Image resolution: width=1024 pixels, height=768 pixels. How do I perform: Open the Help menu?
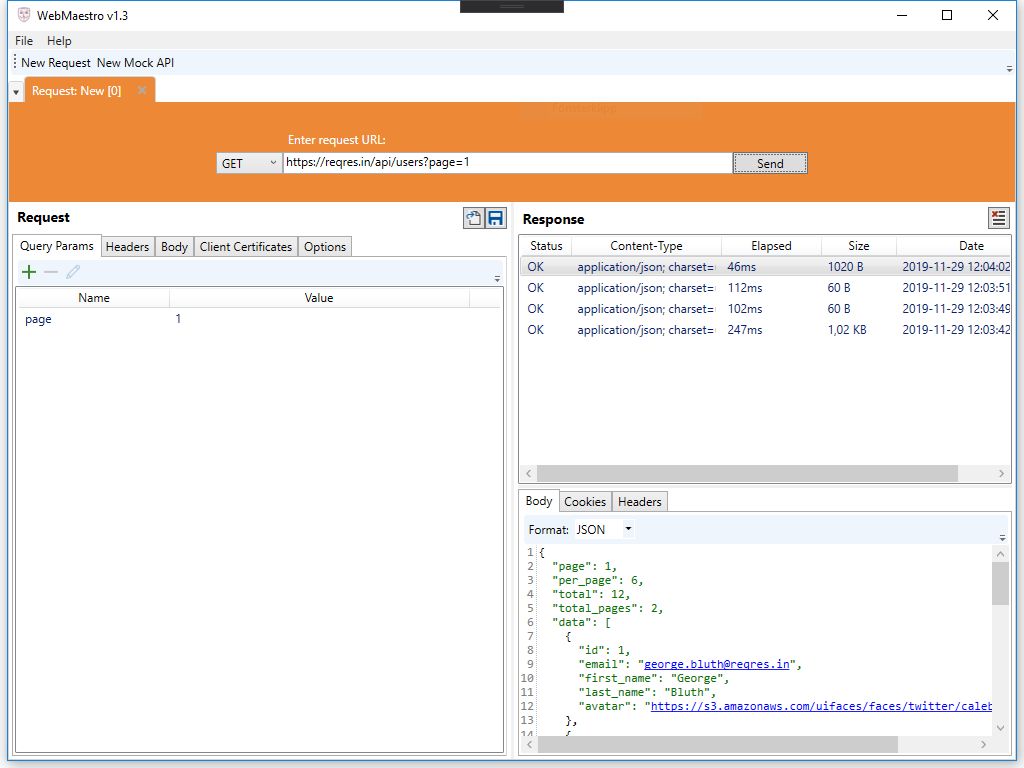59,41
